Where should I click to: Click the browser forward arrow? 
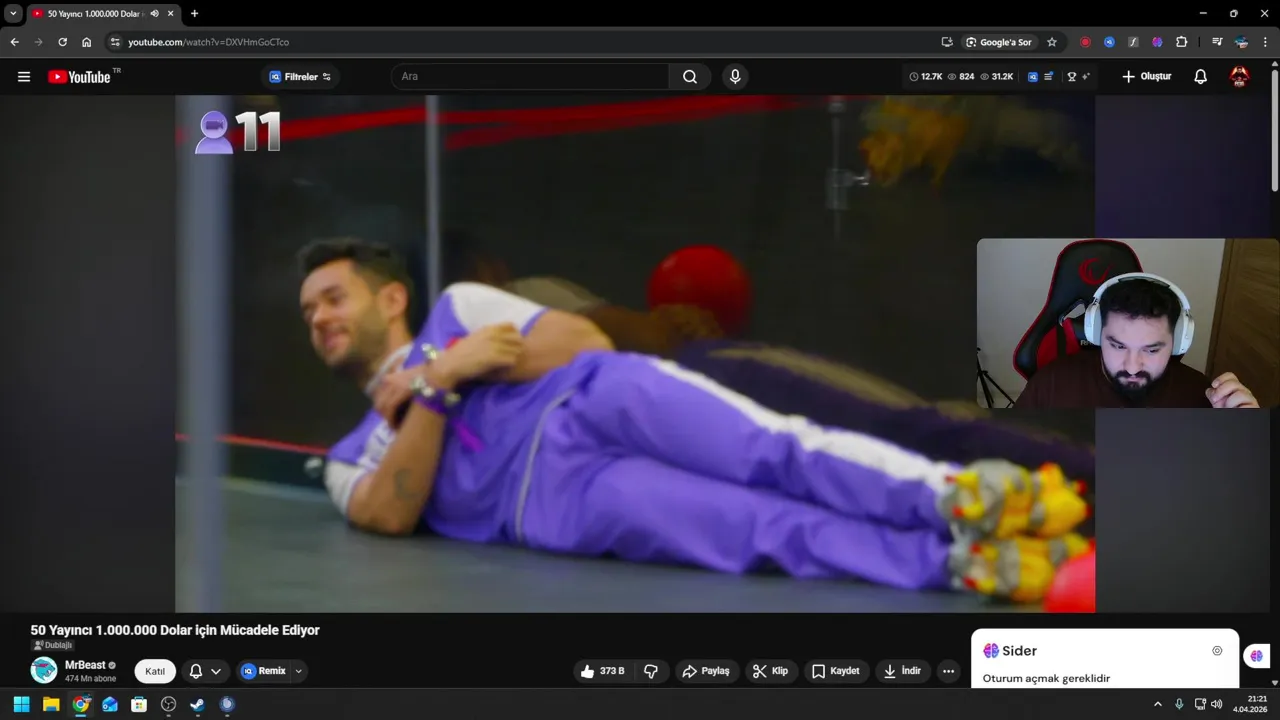pos(38,42)
